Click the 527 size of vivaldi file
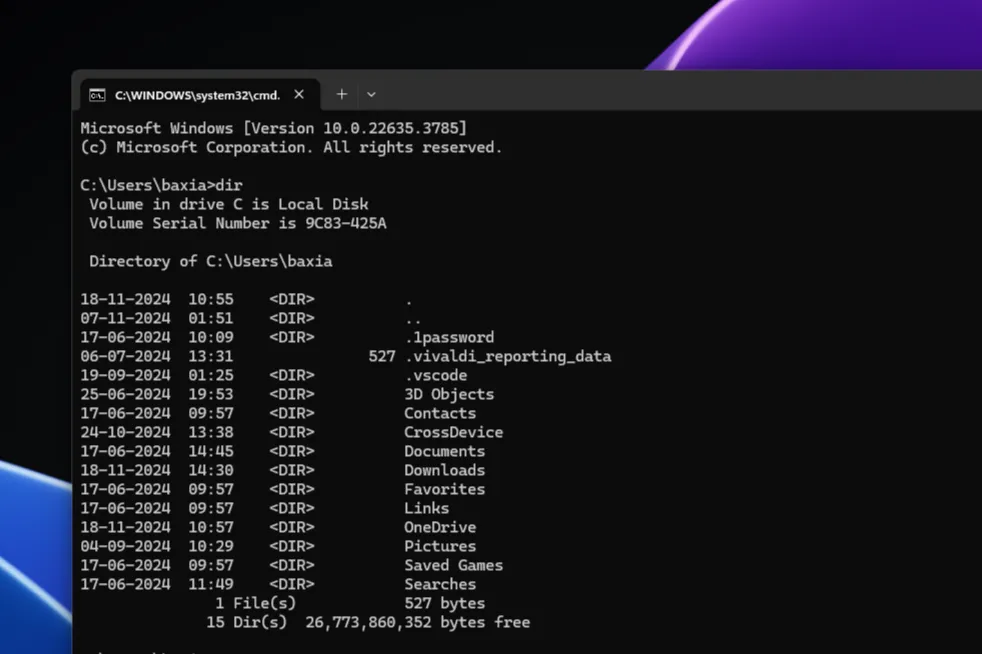982x654 pixels. point(382,356)
